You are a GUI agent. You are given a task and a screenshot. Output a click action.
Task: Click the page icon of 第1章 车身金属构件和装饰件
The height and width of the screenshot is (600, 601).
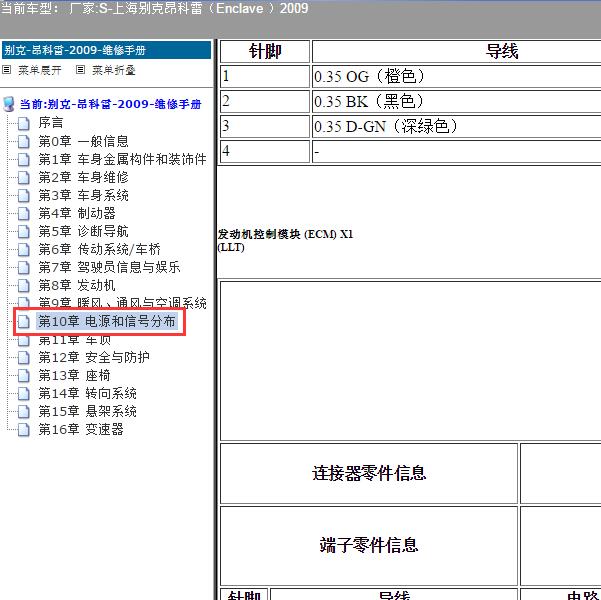[24, 159]
